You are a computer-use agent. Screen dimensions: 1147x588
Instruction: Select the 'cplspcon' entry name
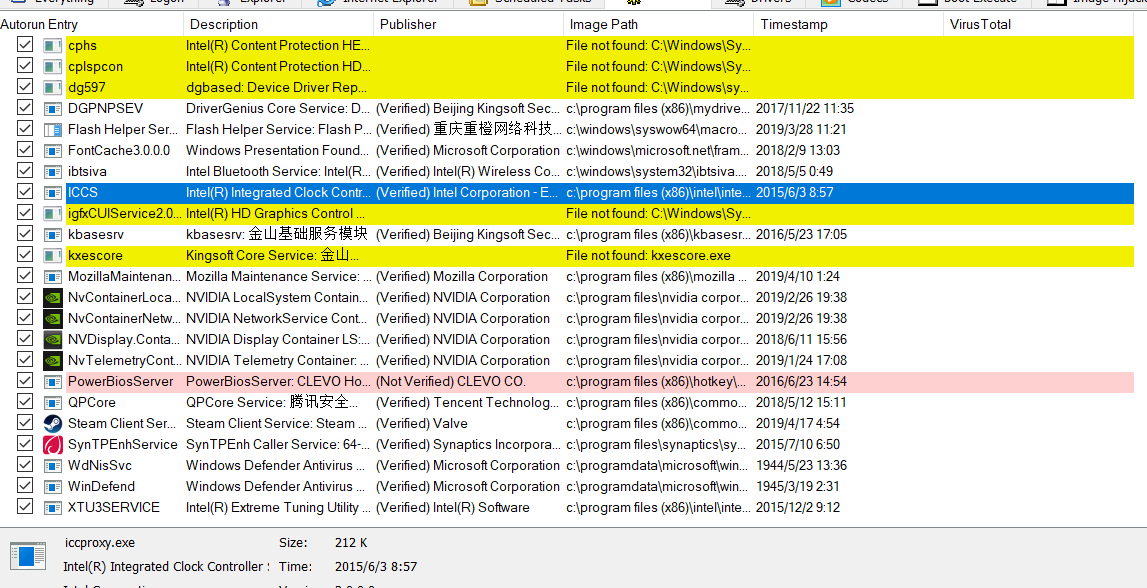click(x=95, y=67)
